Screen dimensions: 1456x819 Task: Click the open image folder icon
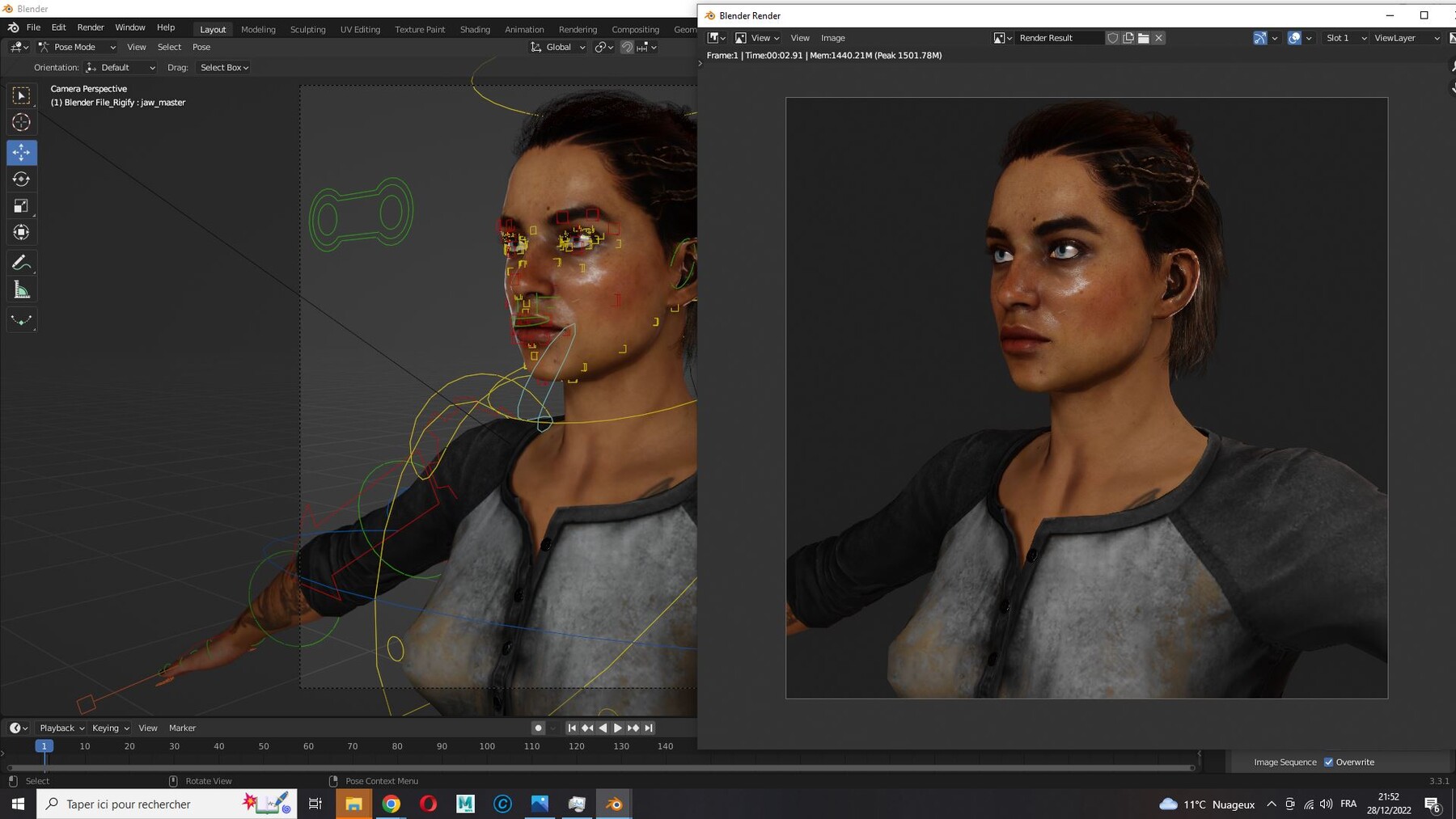coord(1144,38)
